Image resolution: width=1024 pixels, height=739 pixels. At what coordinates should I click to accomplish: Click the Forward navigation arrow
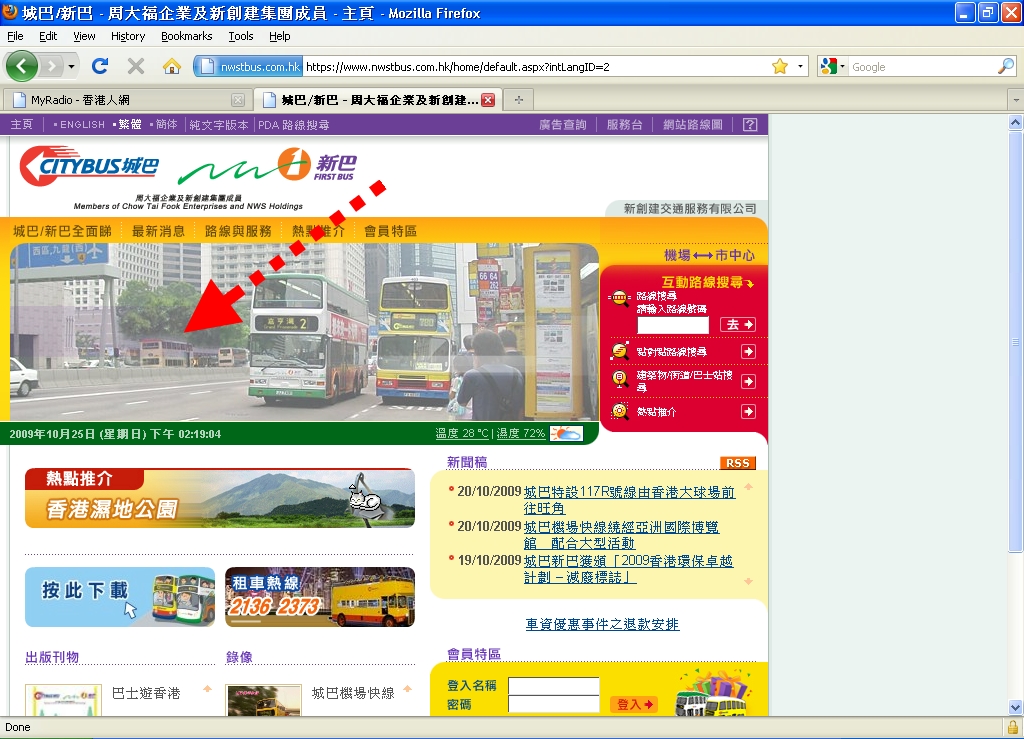click(51, 66)
